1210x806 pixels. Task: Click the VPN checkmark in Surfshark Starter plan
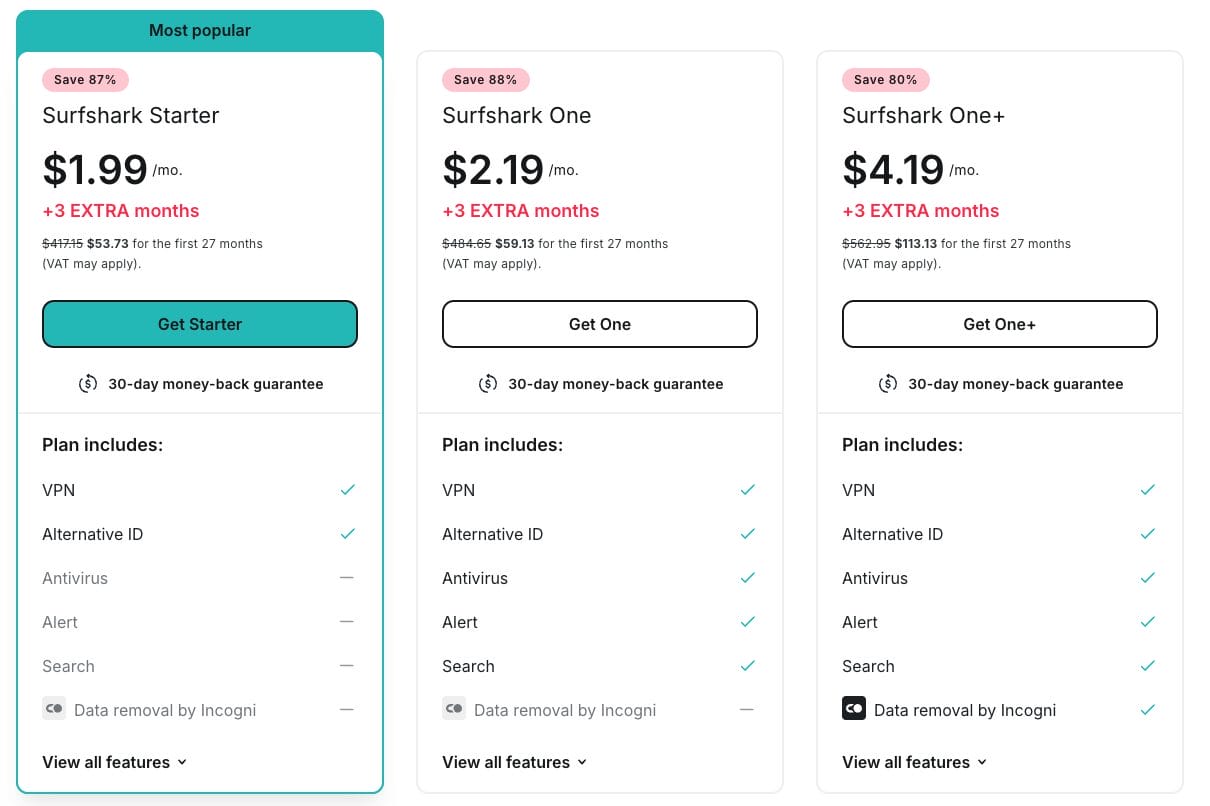pyautogui.click(x=347, y=489)
